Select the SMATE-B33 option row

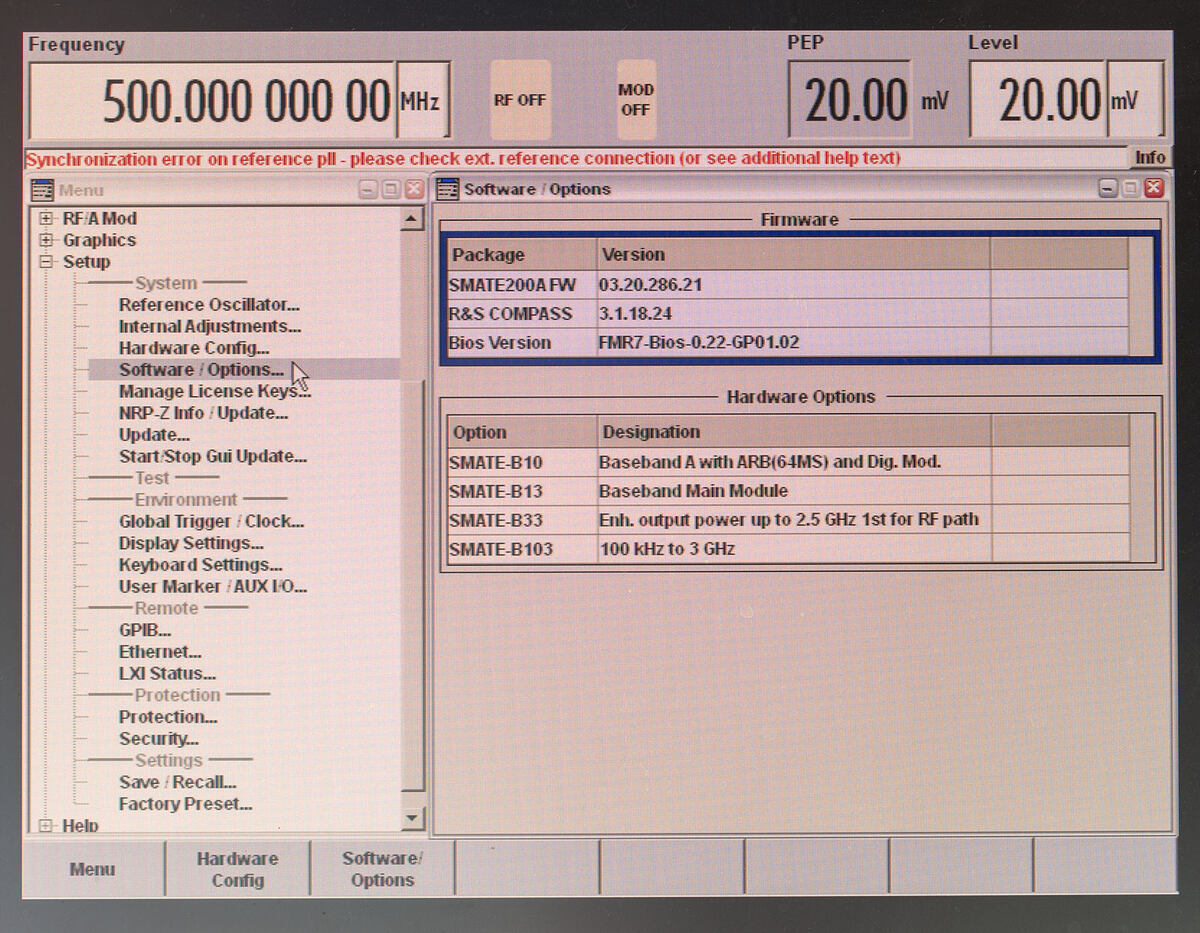pyautogui.click(x=788, y=520)
